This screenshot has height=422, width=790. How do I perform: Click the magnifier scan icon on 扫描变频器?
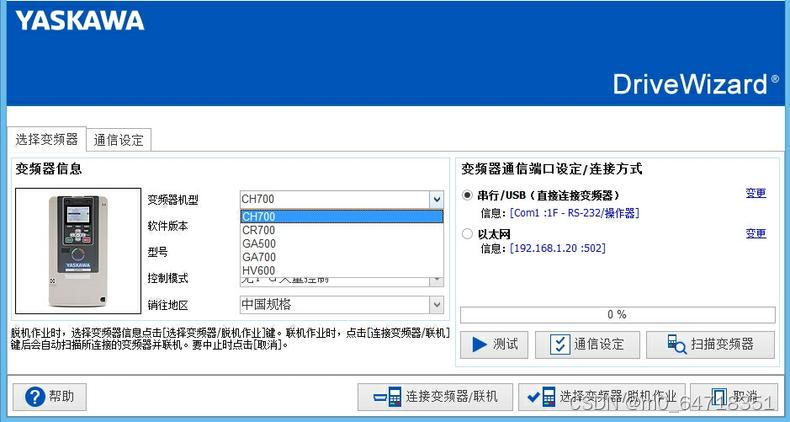coord(677,344)
